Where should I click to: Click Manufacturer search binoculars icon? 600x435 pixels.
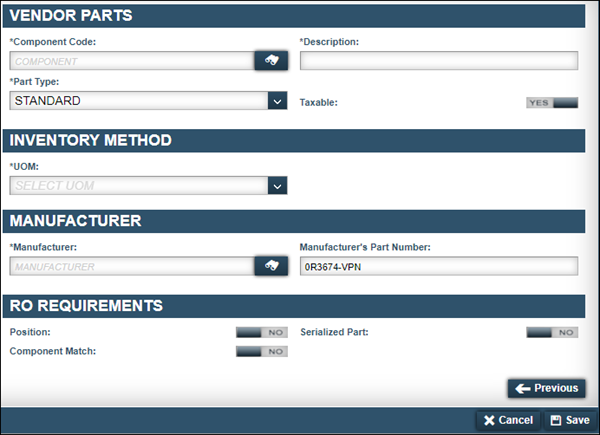tap(271, 266)
